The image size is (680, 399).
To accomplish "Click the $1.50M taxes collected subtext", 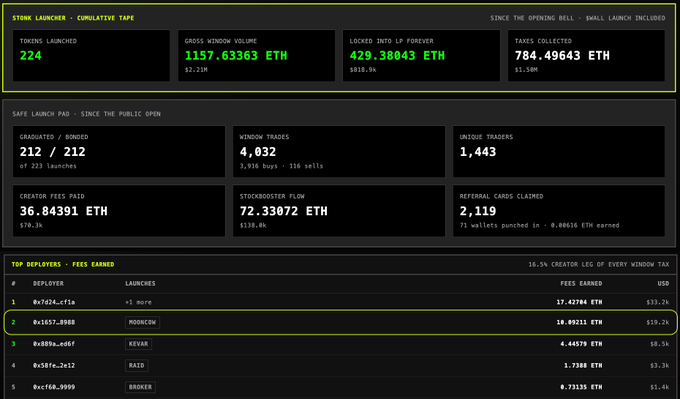I will coord(526,70).
